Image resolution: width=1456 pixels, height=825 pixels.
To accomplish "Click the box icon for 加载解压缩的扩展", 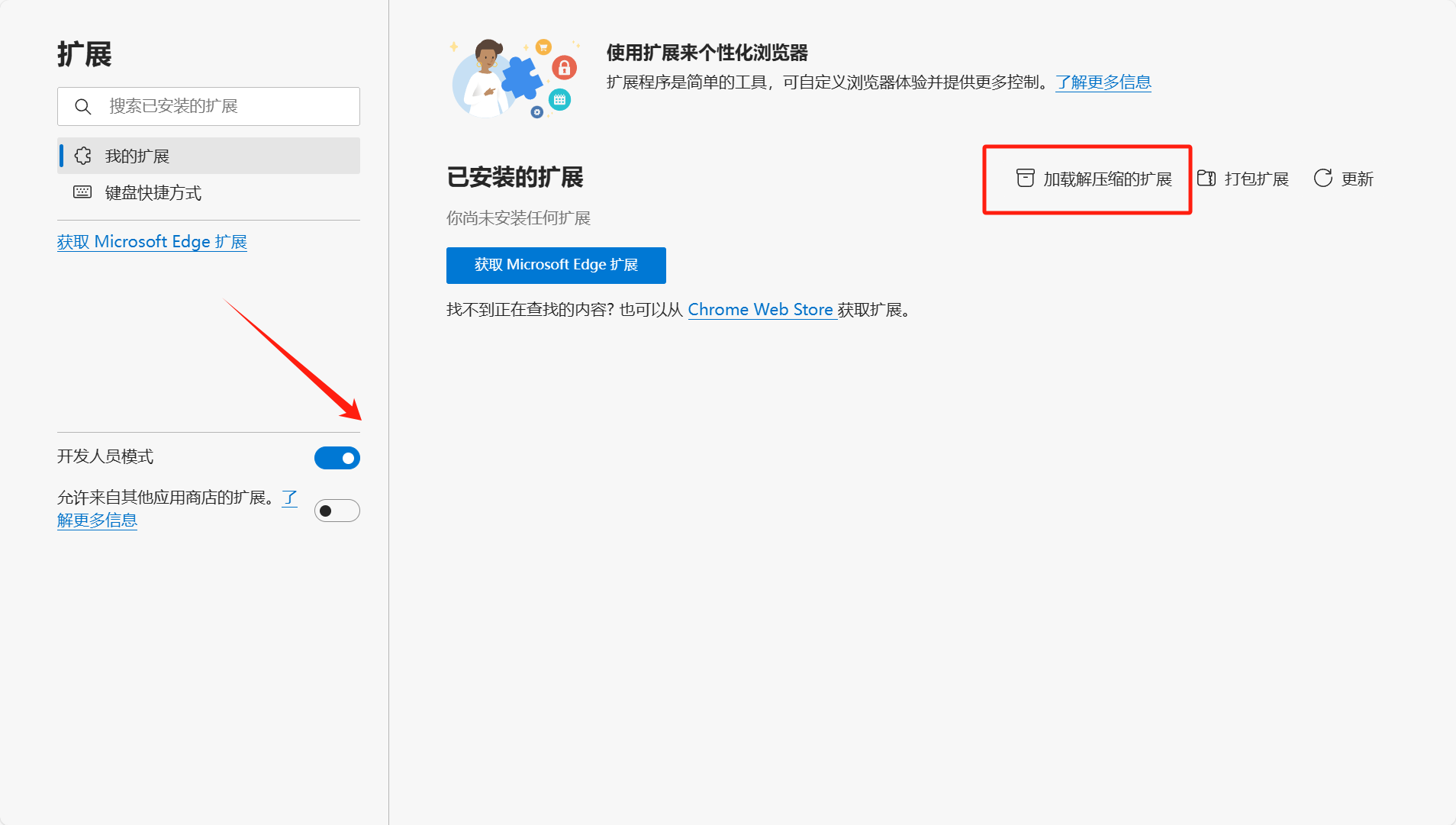I will pyautogui.click(x=1025, y=179).
